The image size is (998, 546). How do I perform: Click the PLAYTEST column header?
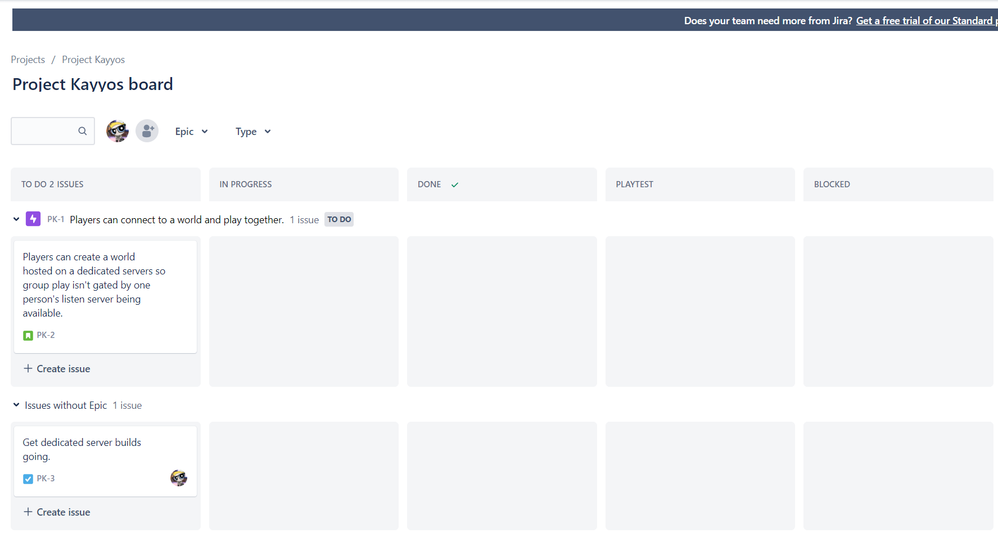tap(700, 185)
